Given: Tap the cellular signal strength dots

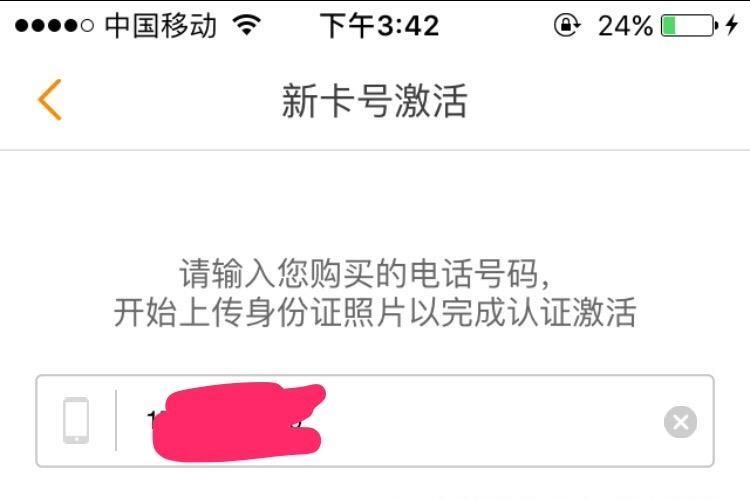Looking at the screenshot, I should click(54, 25).
